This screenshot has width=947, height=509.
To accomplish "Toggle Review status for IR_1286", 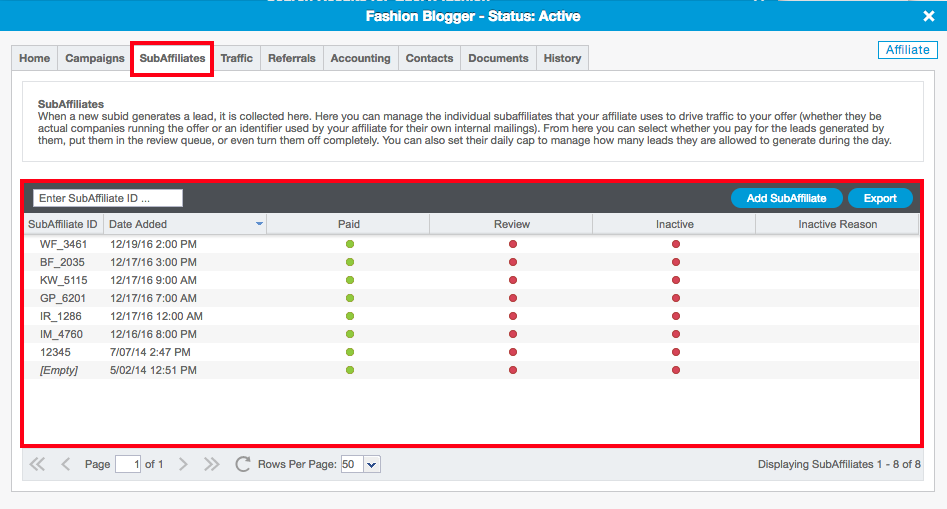I will (x=513, y=316).
